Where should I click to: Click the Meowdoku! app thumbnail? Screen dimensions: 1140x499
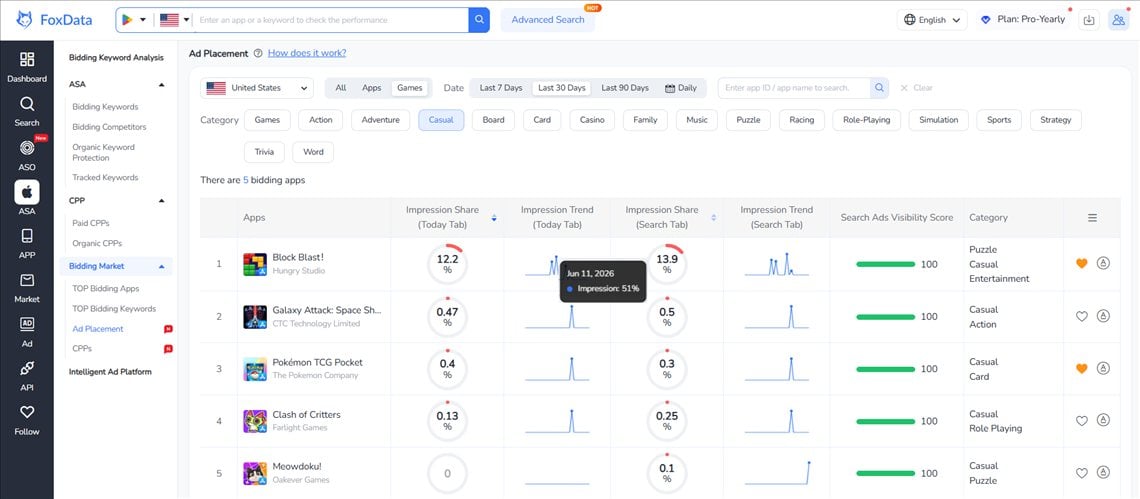(254, 473)
